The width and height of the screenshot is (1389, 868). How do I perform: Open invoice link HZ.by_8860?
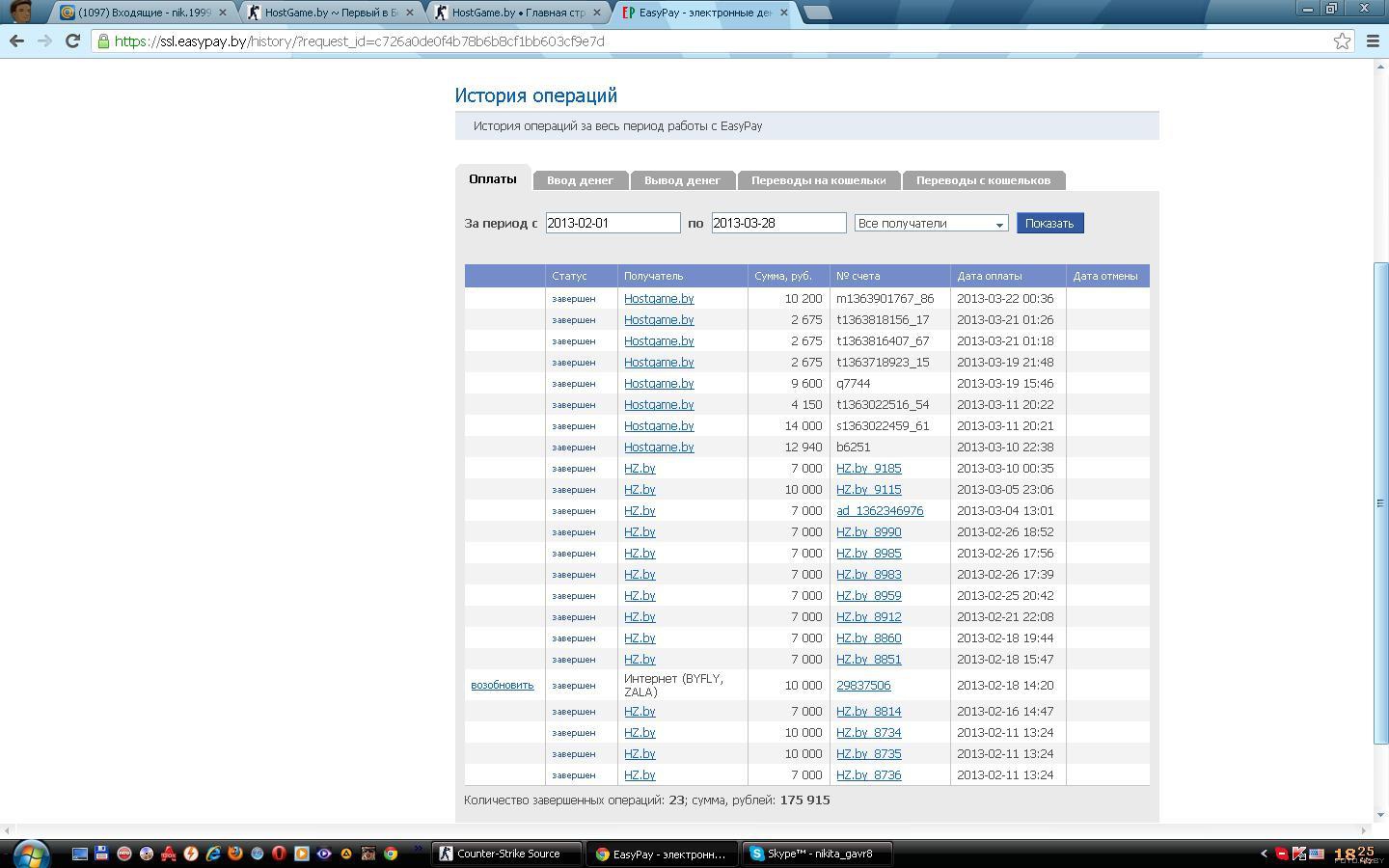point(868,637)
